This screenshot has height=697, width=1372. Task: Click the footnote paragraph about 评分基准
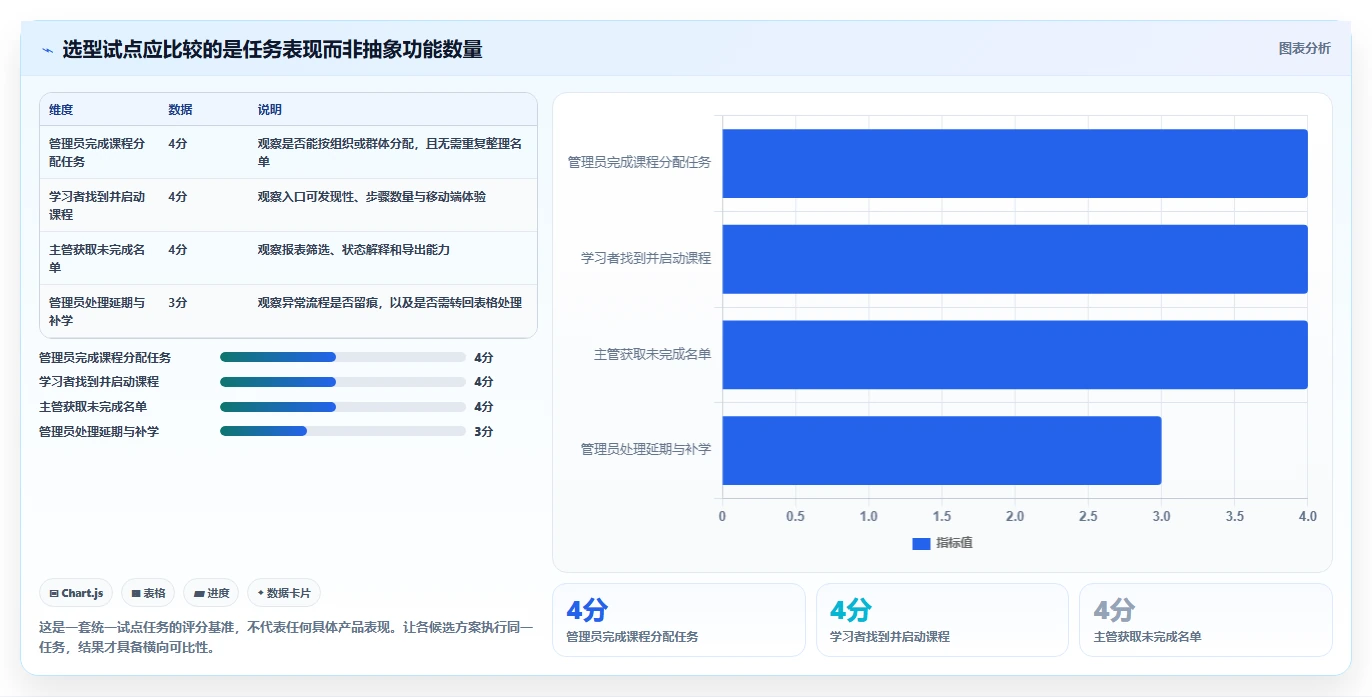point(287,637)
